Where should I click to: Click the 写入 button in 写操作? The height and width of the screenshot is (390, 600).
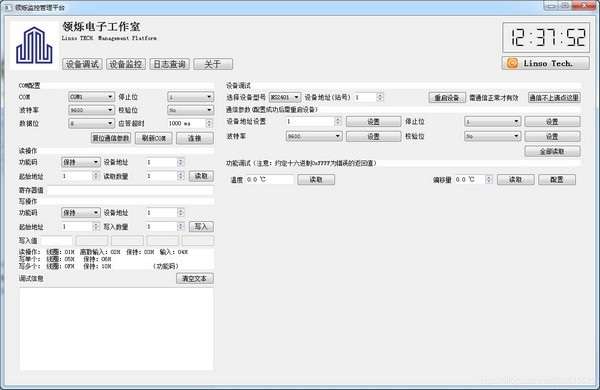pyautogui.click(x=201, y=227)
